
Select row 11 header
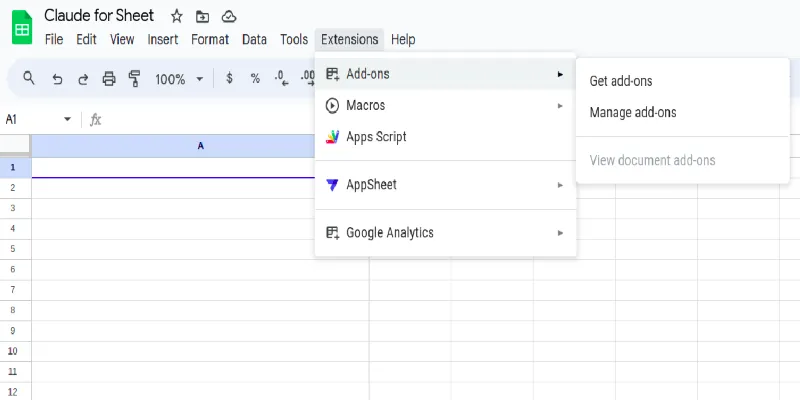click(15, 372)
